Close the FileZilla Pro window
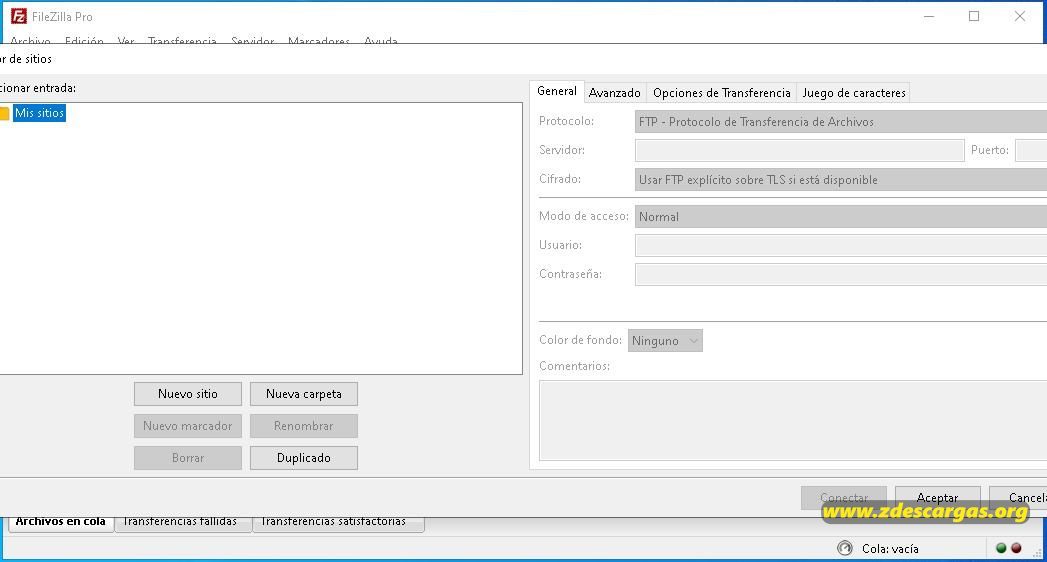The width and height of the screenshot is (1047, 562). pyautogui.click(x=1020, y=17)
